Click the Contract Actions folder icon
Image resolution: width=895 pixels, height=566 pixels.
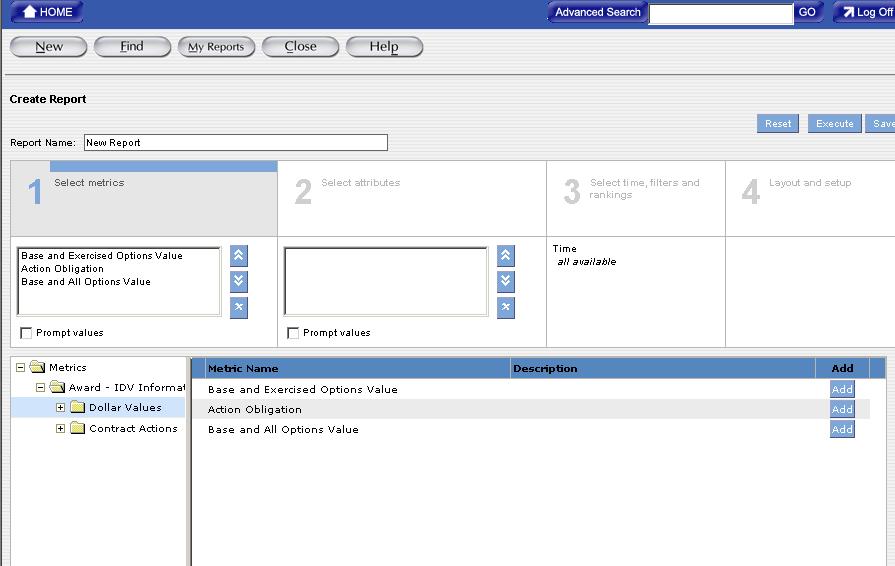(x=78, y=428)
